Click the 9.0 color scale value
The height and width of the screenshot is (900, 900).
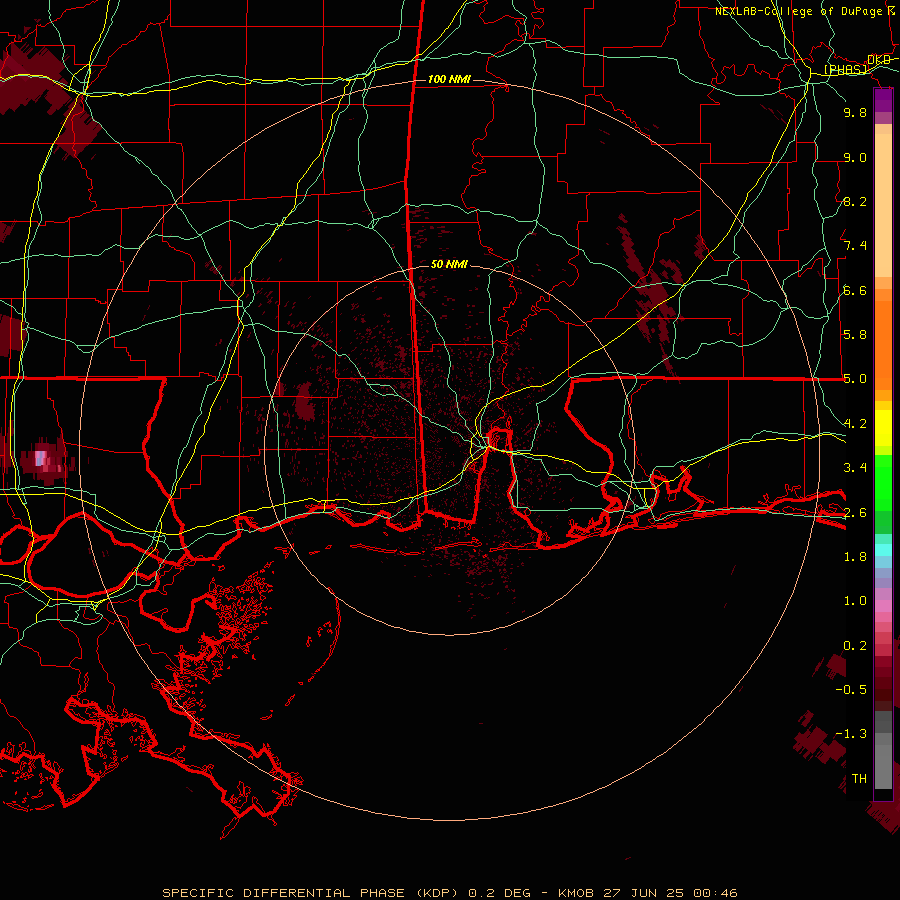855,157
